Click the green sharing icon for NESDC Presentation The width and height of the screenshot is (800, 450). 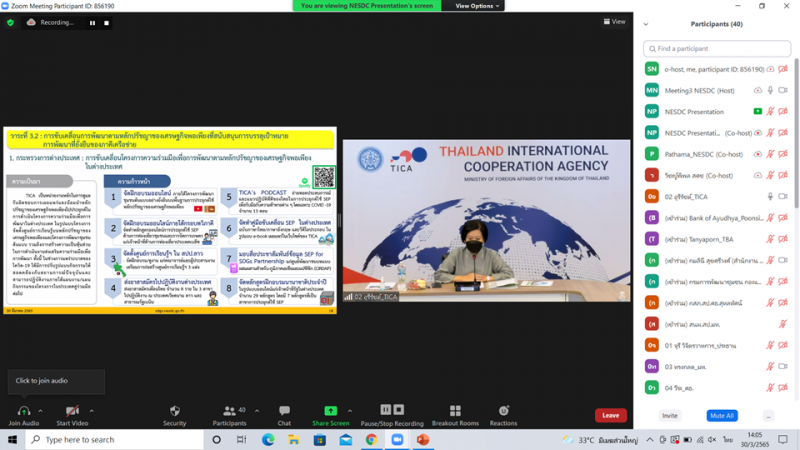tap(758, 111)
